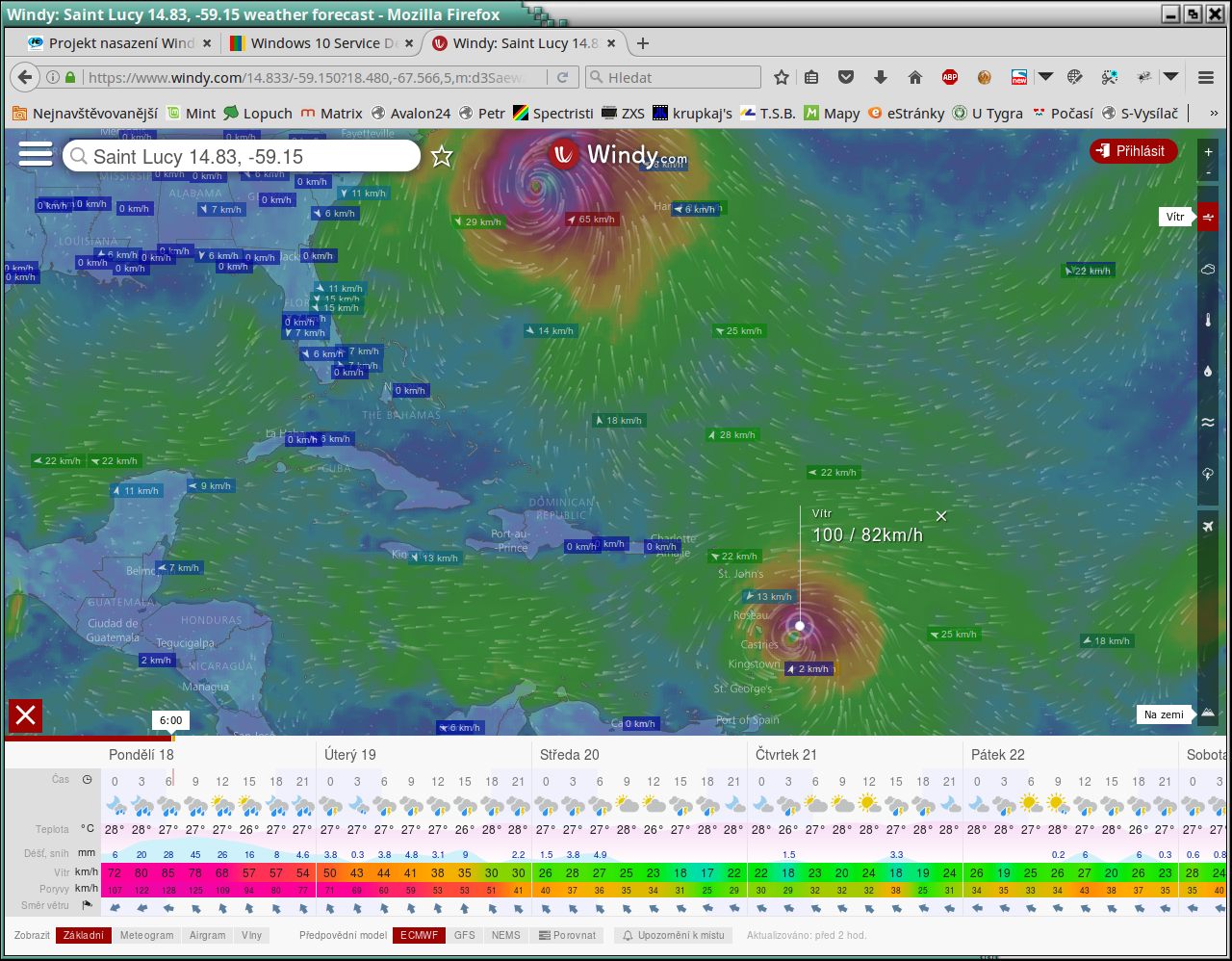Open new tab with plus button
This screenshot has height=961, width=1232.
pos(643,43)
